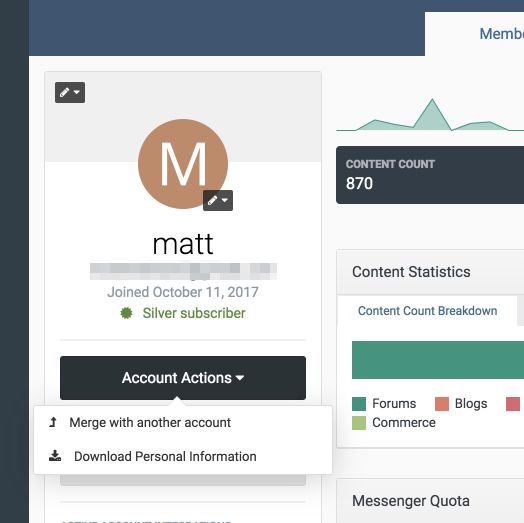Image resolution: width=524 pixels, height=523 pixels.
Task: Click the Silver subscriber group link
Action: click(194, 313)
